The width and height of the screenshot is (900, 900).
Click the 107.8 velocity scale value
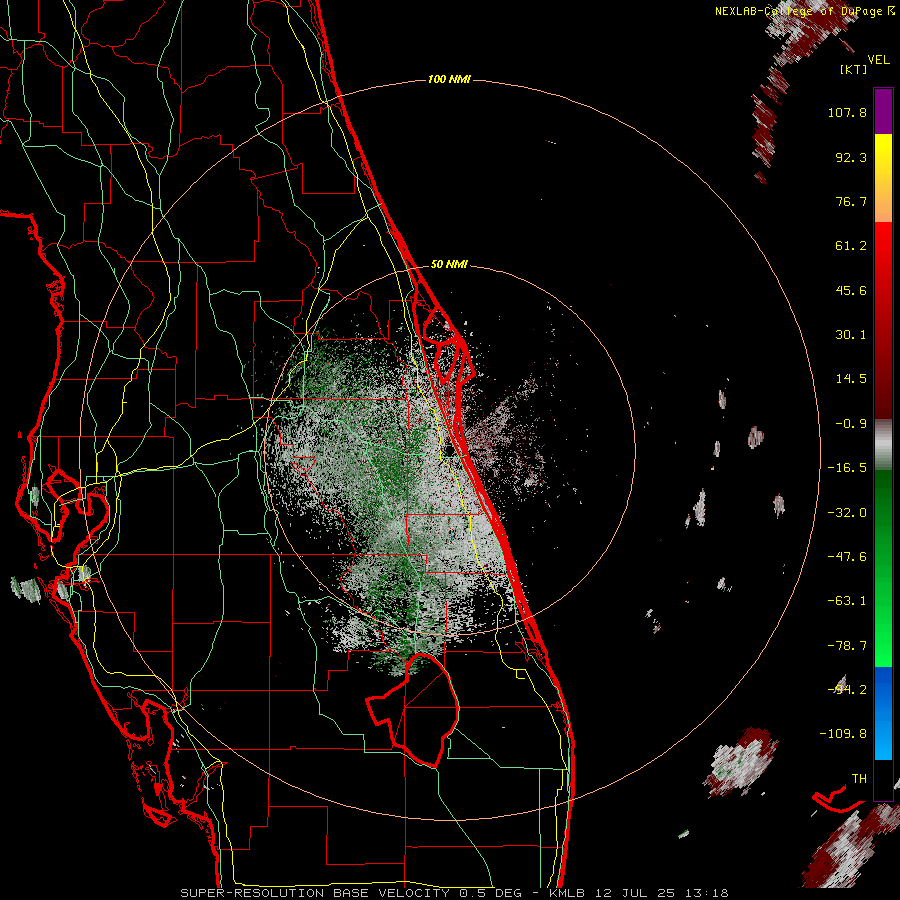847,112
